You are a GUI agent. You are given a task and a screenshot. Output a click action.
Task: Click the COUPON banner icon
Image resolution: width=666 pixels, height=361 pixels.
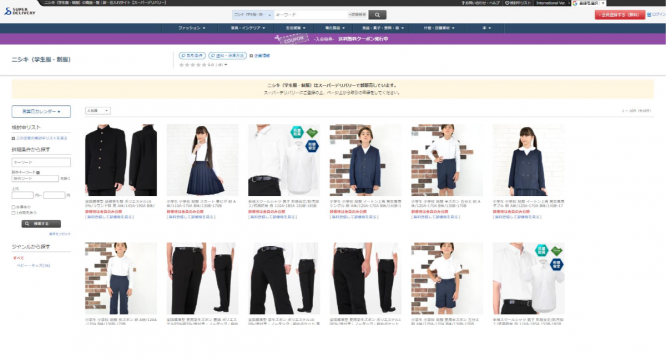(291, 39)
